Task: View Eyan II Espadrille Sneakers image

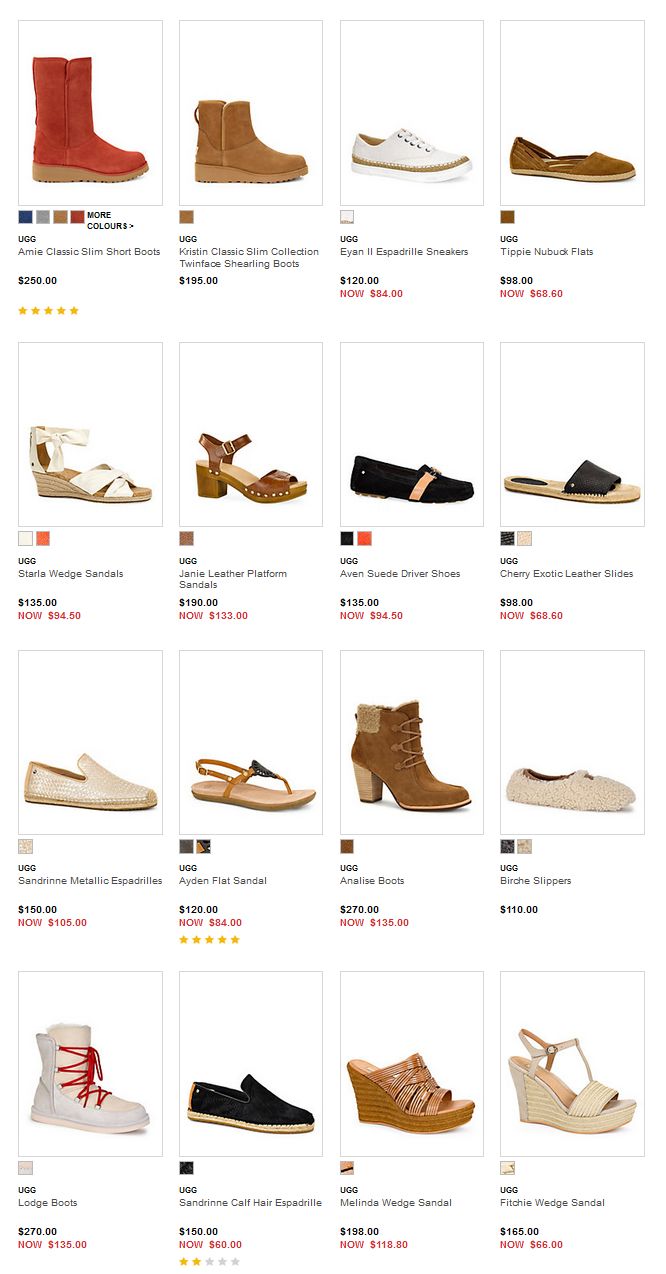Action: click(x=411, y=113)
